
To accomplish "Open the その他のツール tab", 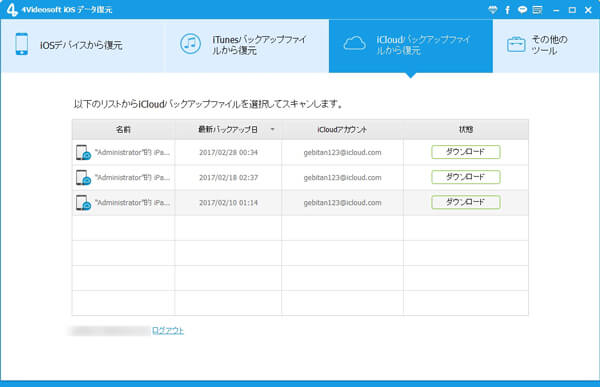I will point(546,46).
